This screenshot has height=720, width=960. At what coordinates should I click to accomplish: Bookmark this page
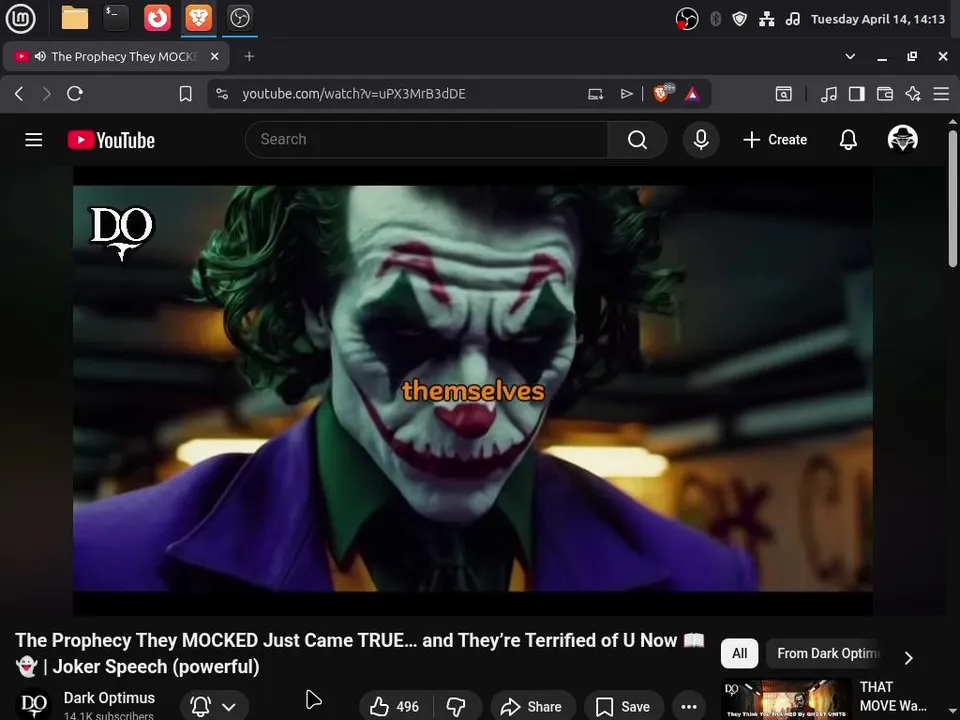point(186,94)
